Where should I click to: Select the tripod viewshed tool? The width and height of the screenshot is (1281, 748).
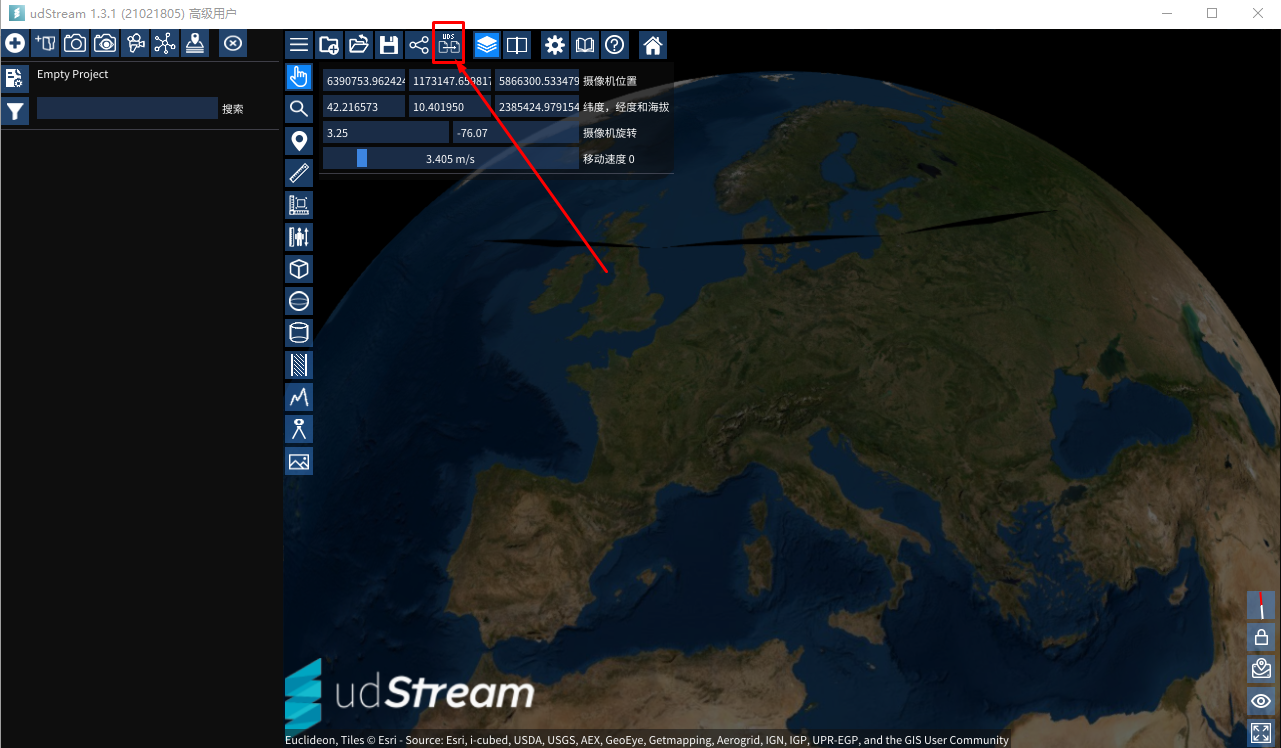(299, 429)
